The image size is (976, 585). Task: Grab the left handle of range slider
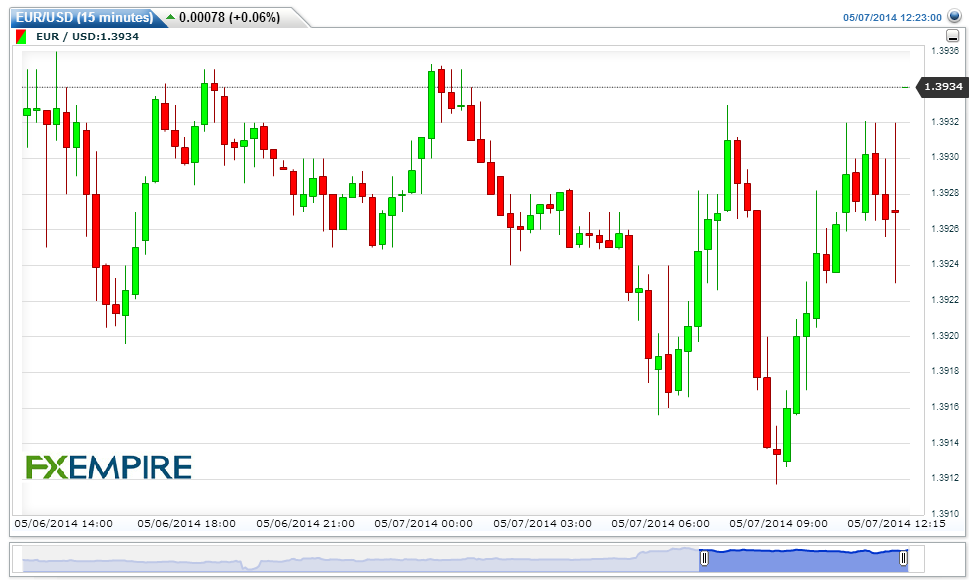pos(704,558)
